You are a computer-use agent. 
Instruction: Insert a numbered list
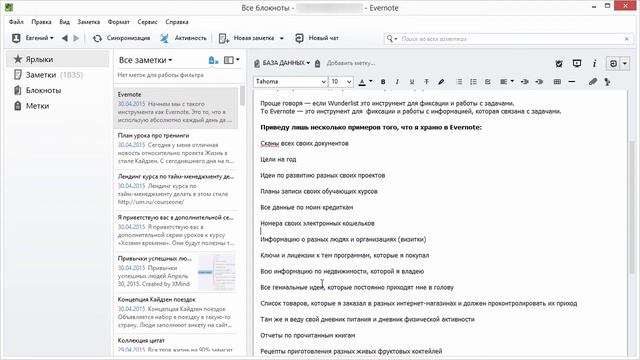point(473,82)
